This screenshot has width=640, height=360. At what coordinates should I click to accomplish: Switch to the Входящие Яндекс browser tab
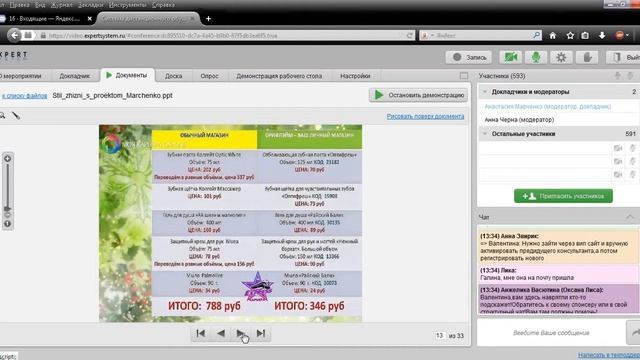pos(44,19)
